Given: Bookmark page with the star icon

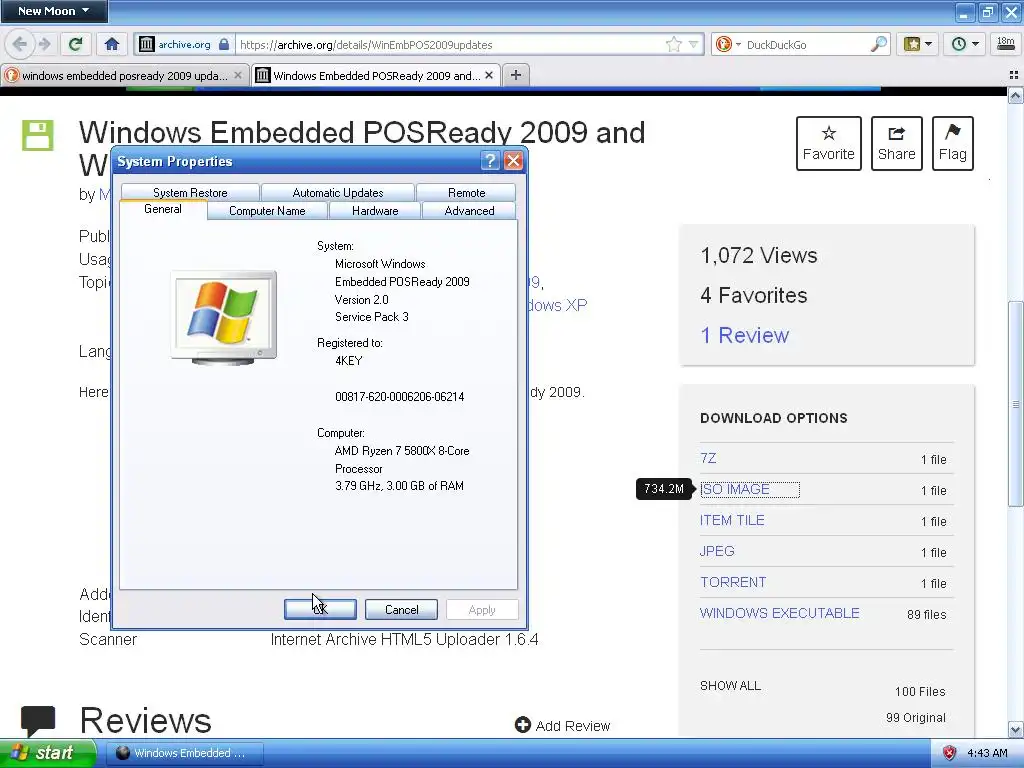Looking at the screenshot, I should click(674, 44).
